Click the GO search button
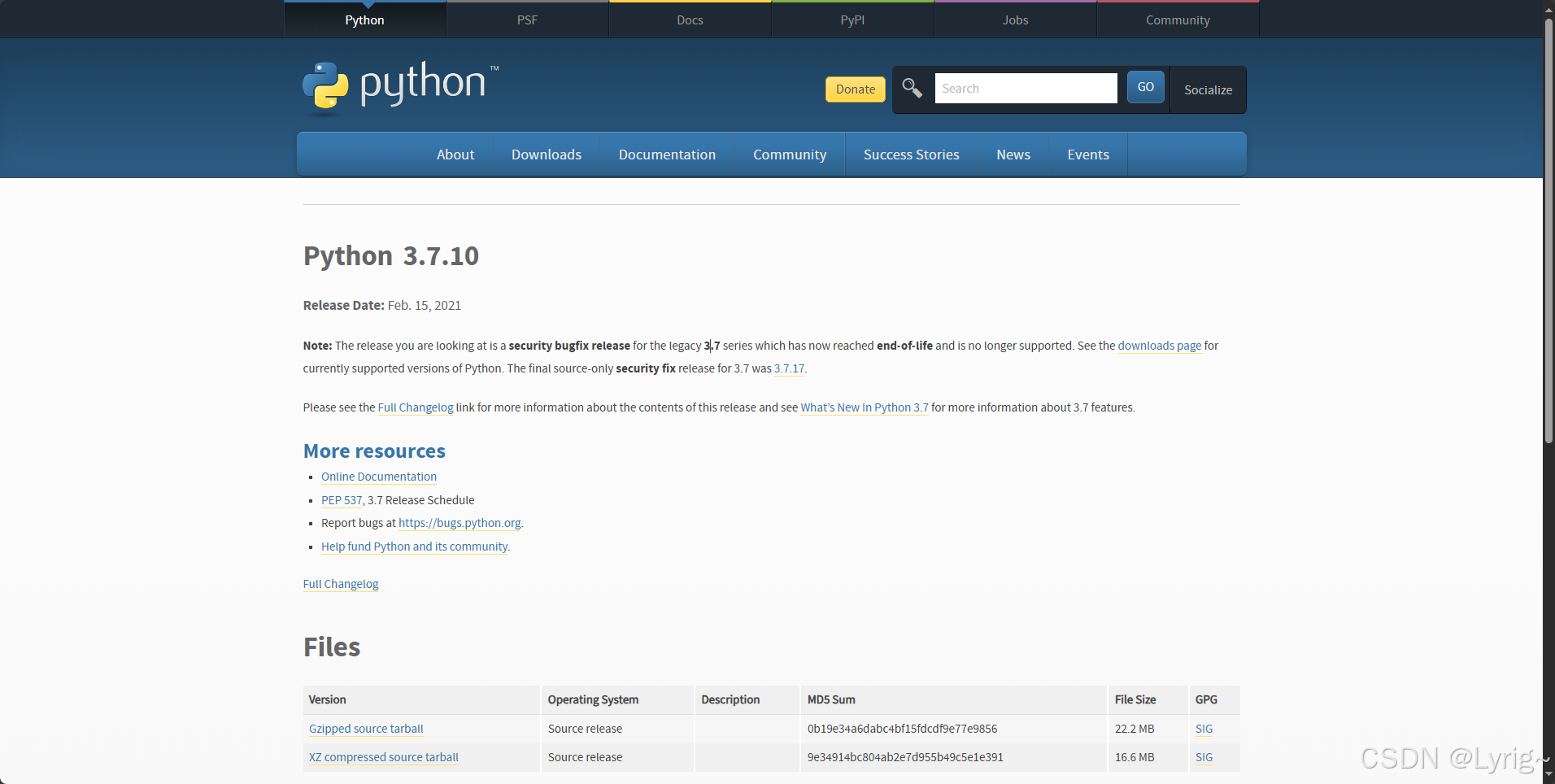Screen dimensions: 1555x784 point(1146,87)
